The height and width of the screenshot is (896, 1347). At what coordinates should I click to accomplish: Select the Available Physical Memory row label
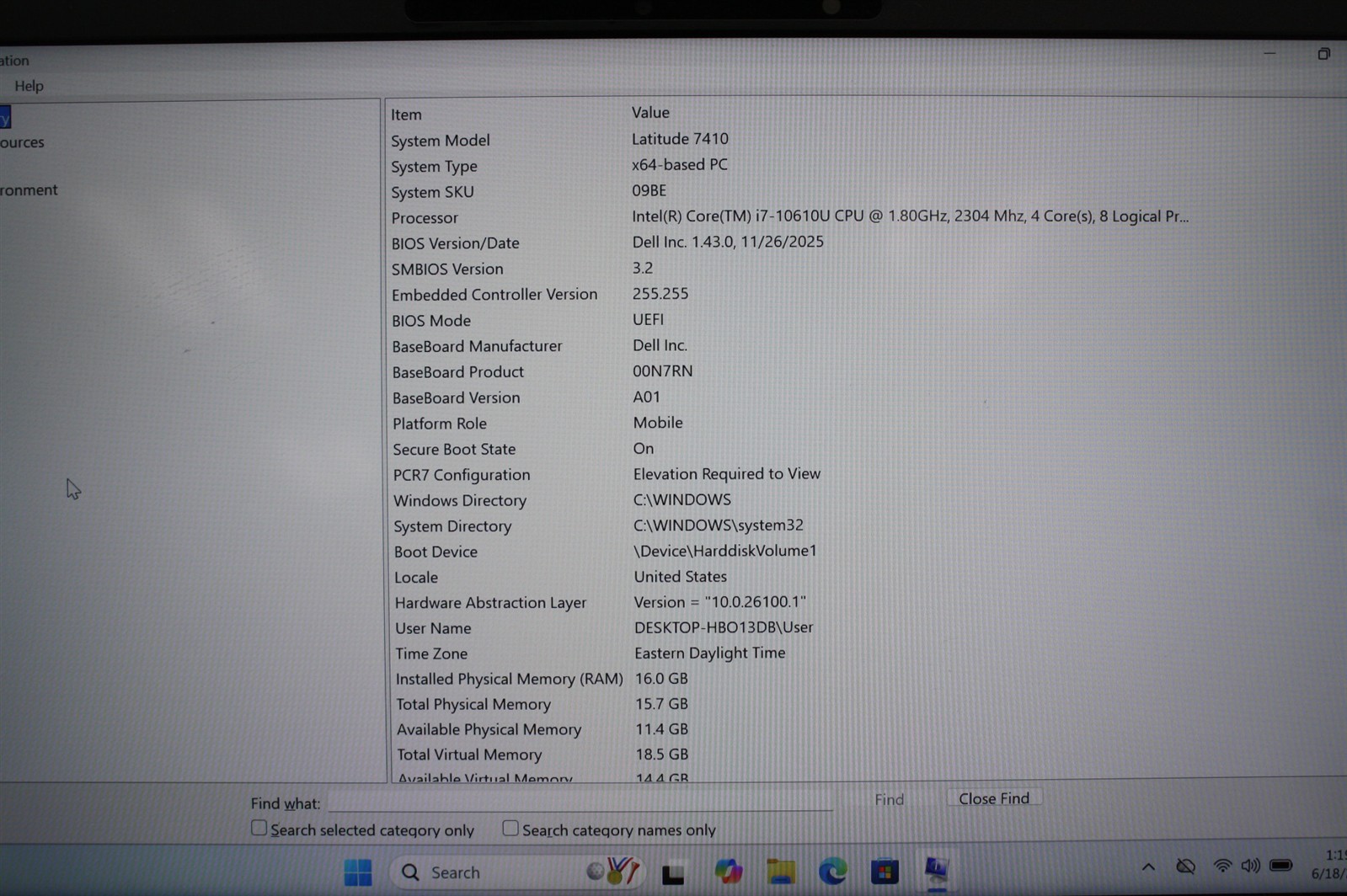click(x=489, y=729)
